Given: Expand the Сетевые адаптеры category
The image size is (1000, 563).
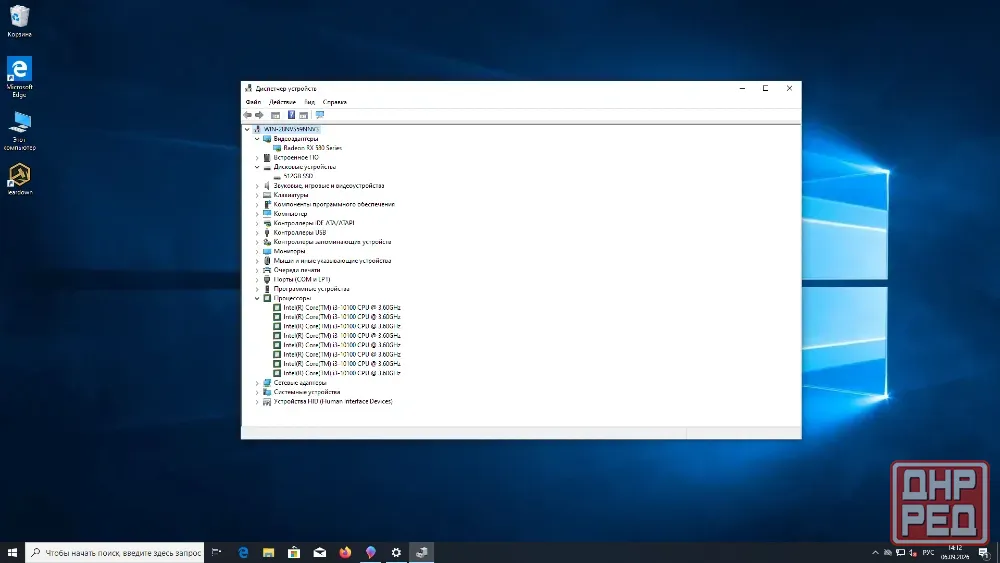Looking at the screenshot, I should click(257, 383).
